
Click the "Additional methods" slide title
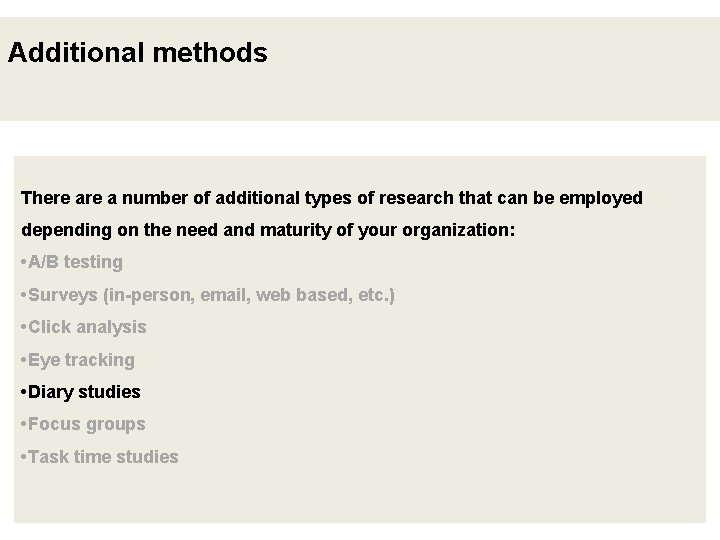(137, 53)
